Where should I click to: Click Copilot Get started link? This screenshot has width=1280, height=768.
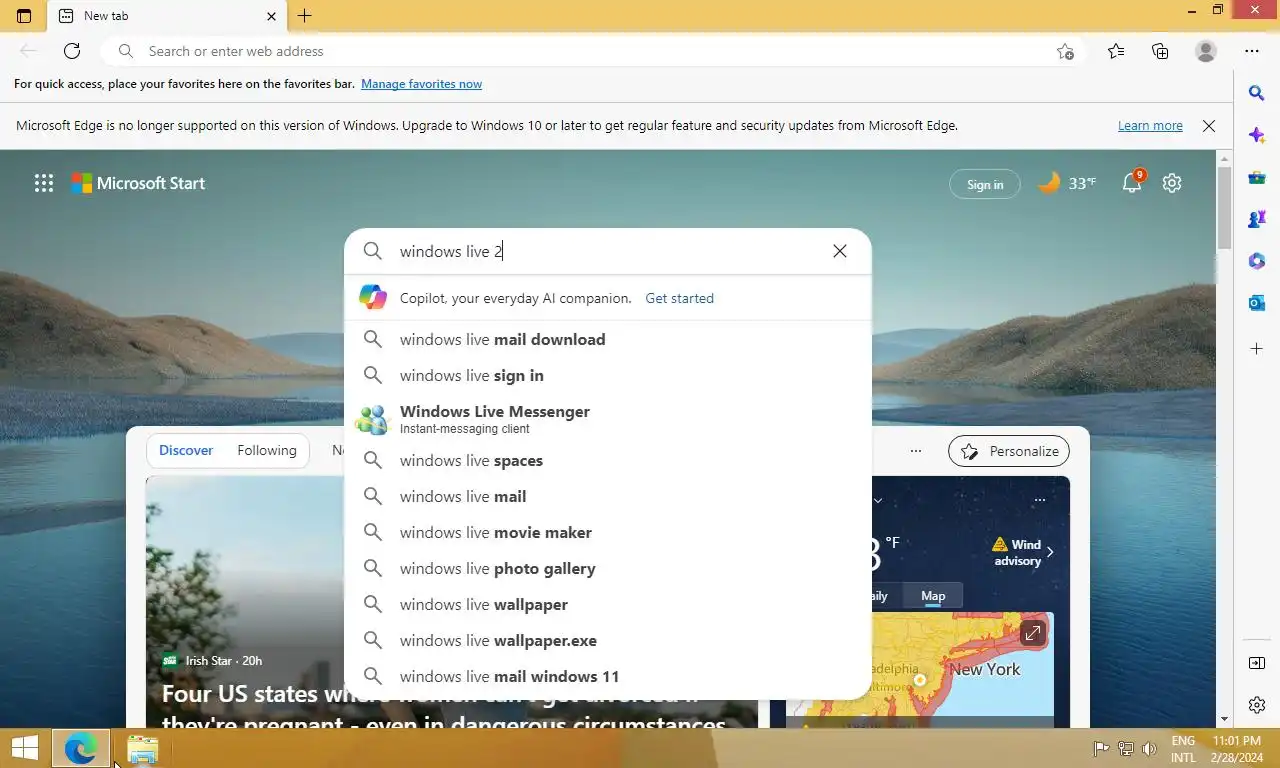679,298
